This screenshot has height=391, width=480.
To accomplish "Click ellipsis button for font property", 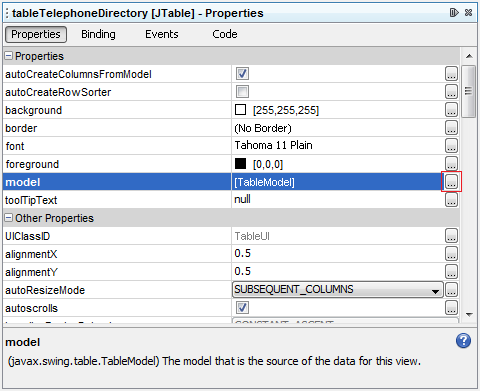I will pyautogui.click(x=451, y=146).
